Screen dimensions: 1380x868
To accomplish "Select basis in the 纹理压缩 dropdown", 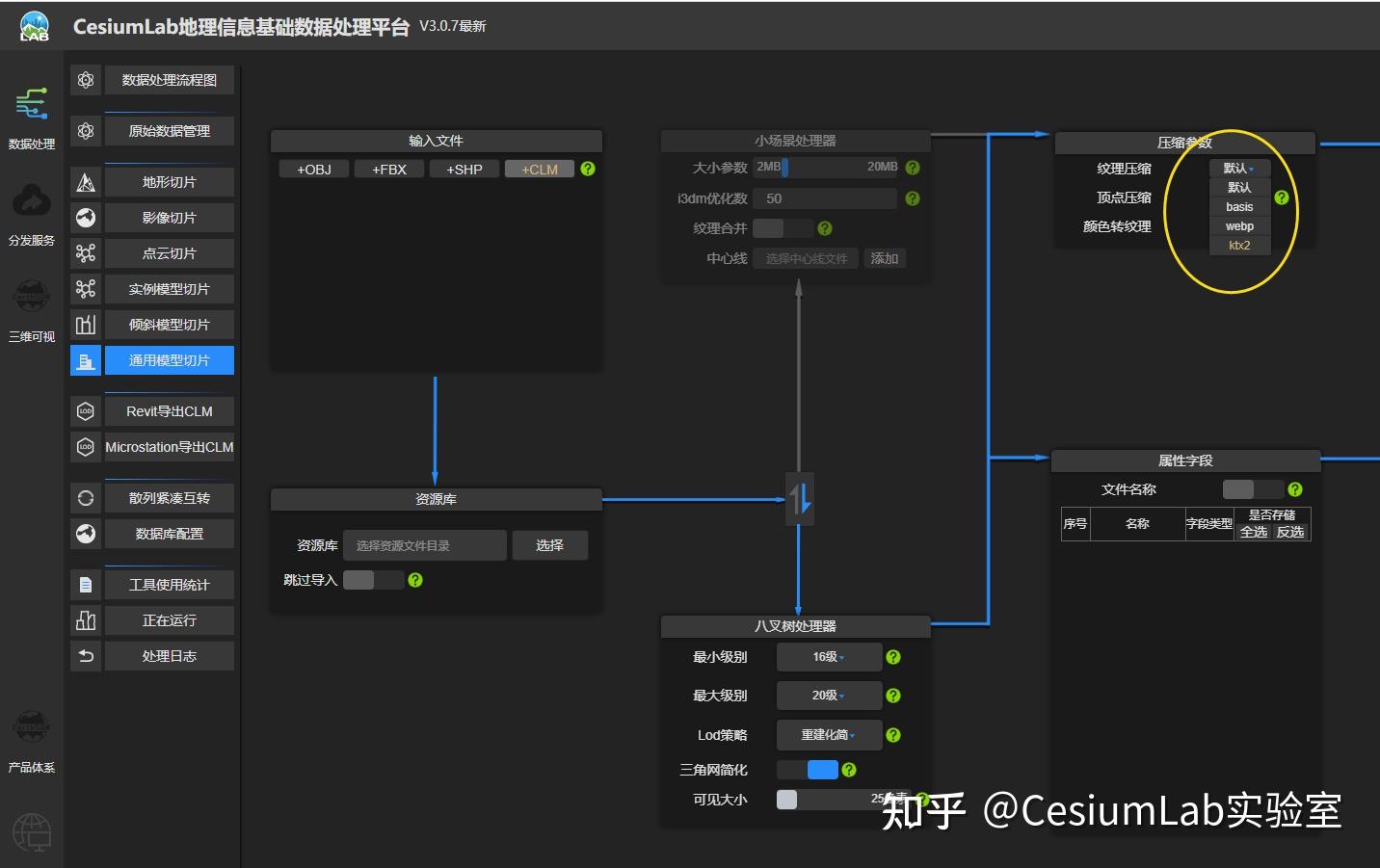I will pos(1238,206).
